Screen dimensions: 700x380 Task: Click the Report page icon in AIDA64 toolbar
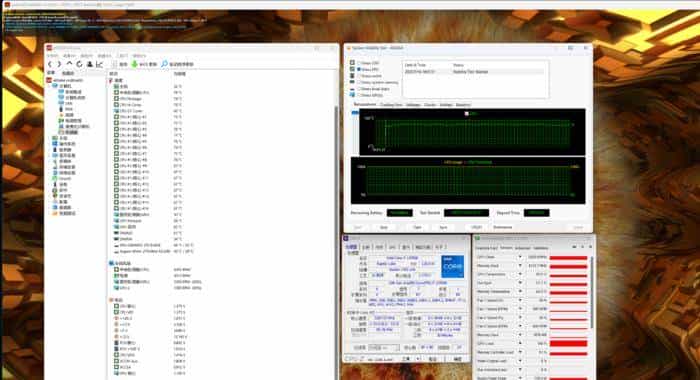[x=115, y=64]
